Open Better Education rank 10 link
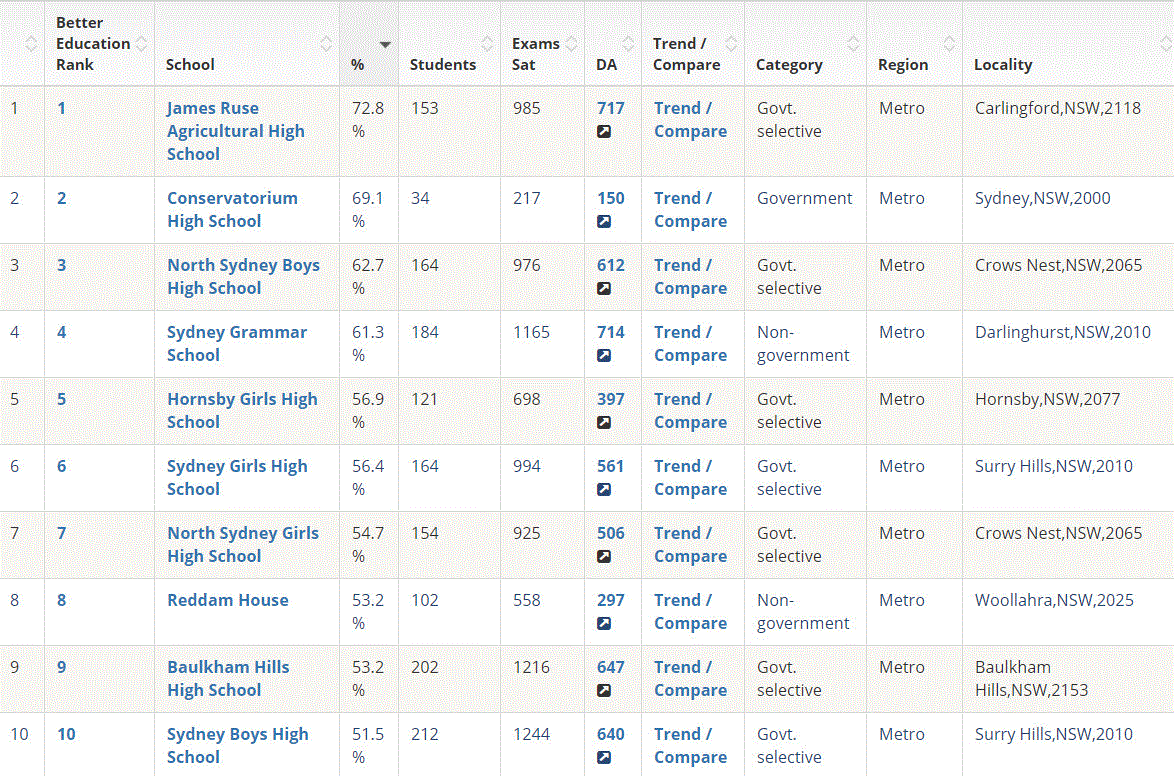 click(x=66, y=734)
